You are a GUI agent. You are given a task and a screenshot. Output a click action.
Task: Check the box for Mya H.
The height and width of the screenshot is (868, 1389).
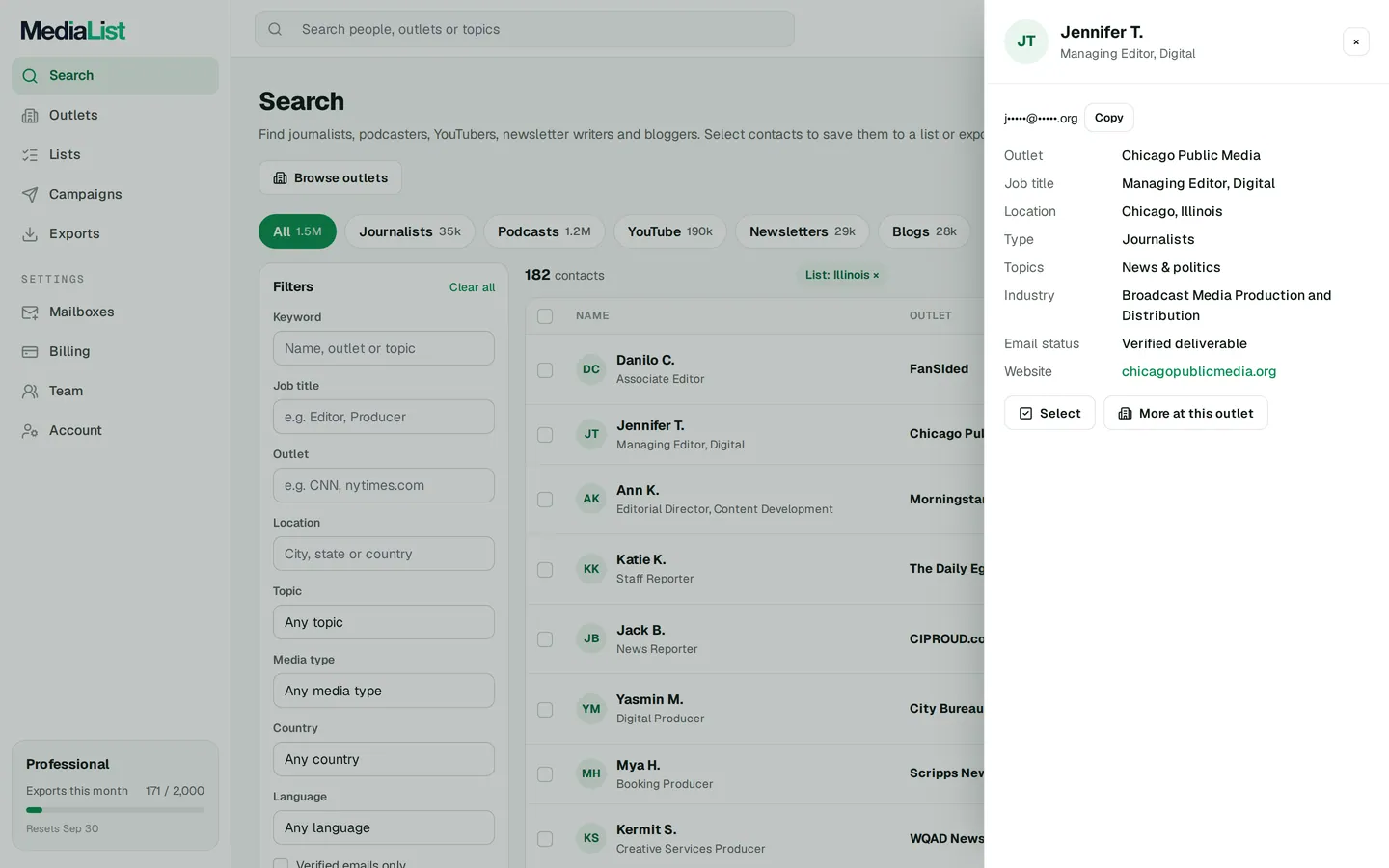coord(545,774)
